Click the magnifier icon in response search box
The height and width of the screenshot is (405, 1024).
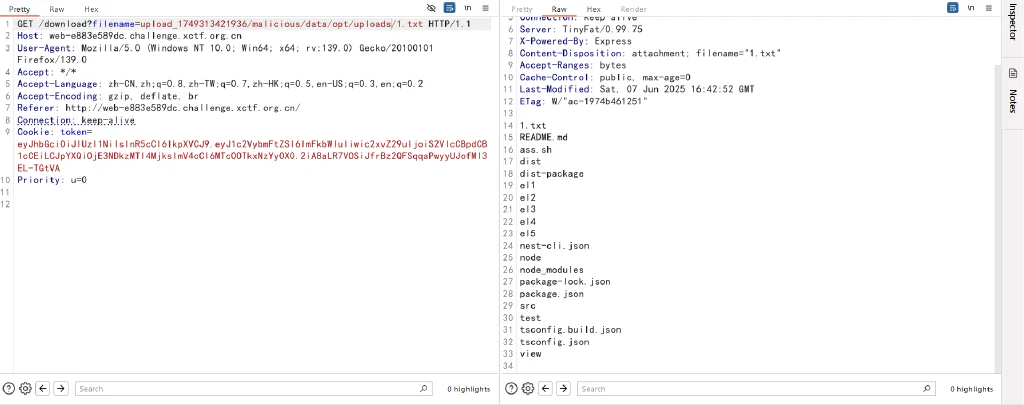[x=927, y=389]
